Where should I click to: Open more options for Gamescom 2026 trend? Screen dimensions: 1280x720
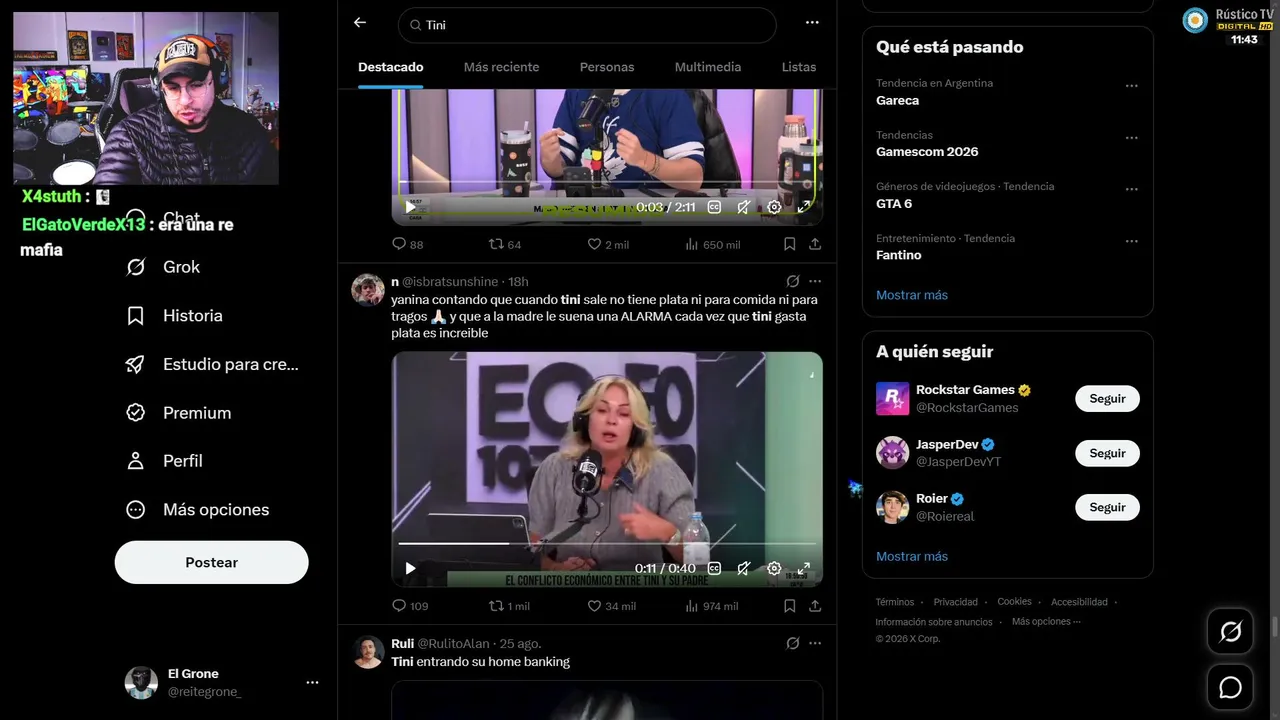1132,138
